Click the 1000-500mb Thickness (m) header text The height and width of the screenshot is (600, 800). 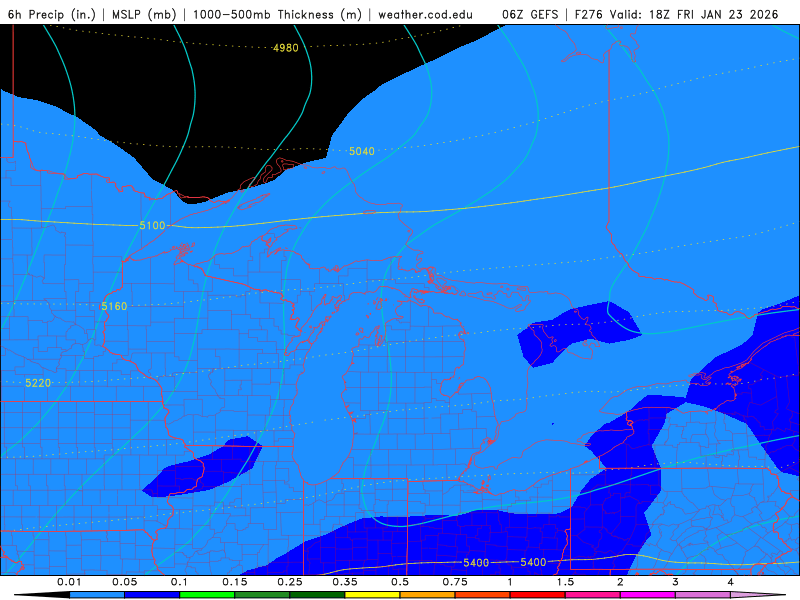pos(277,14)
